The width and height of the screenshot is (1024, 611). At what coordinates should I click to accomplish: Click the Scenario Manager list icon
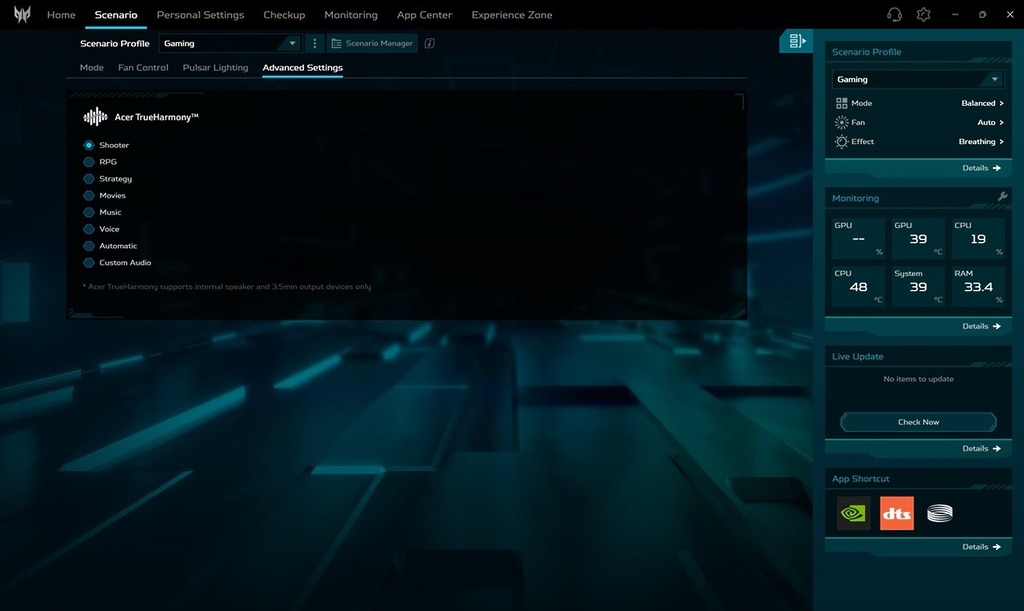click(336, 43)
